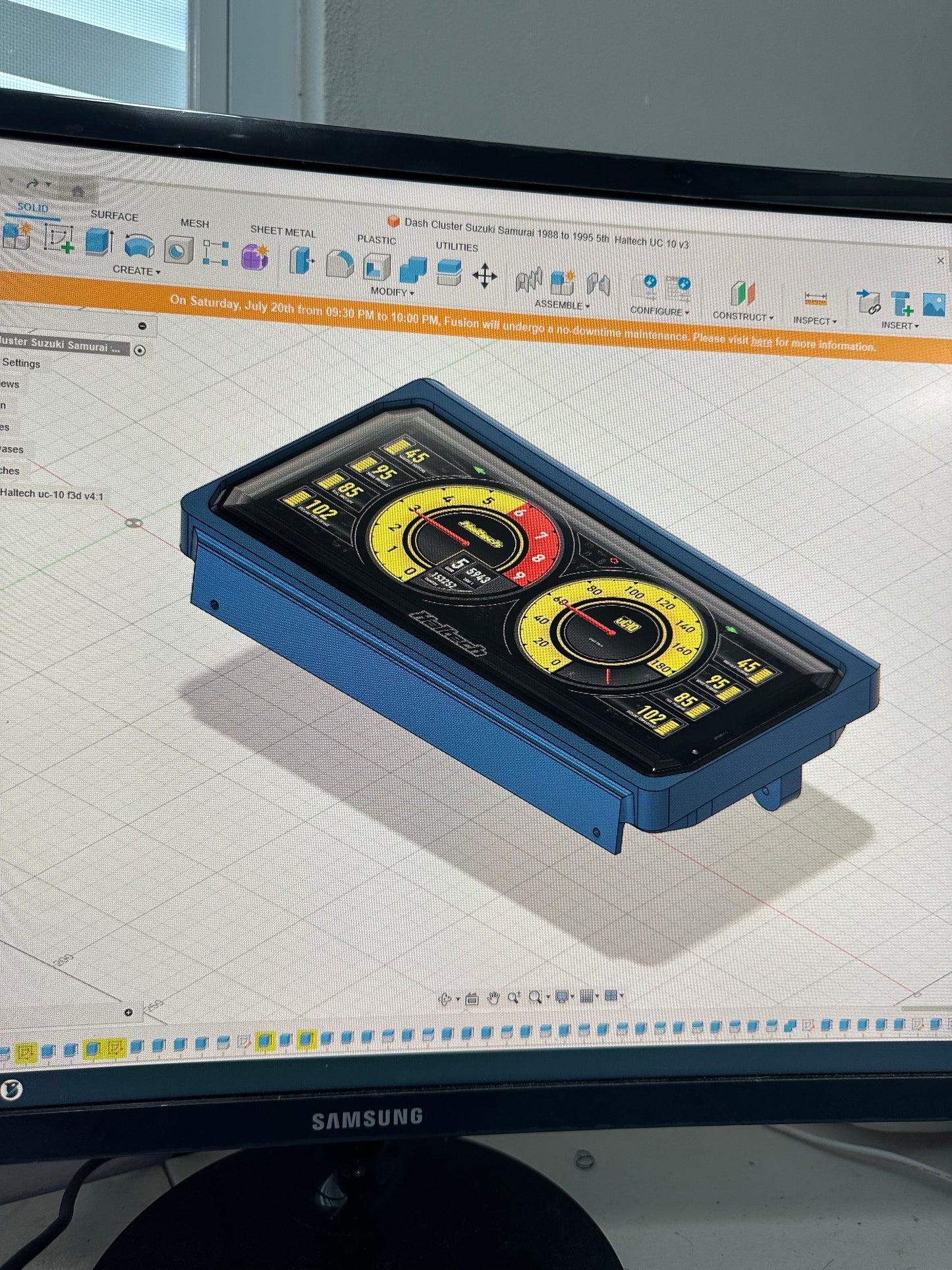This screenshot has width=952, height=1270.
Task: Select the New Component tool
Action: pyautogui.click(x=16, y=237)
